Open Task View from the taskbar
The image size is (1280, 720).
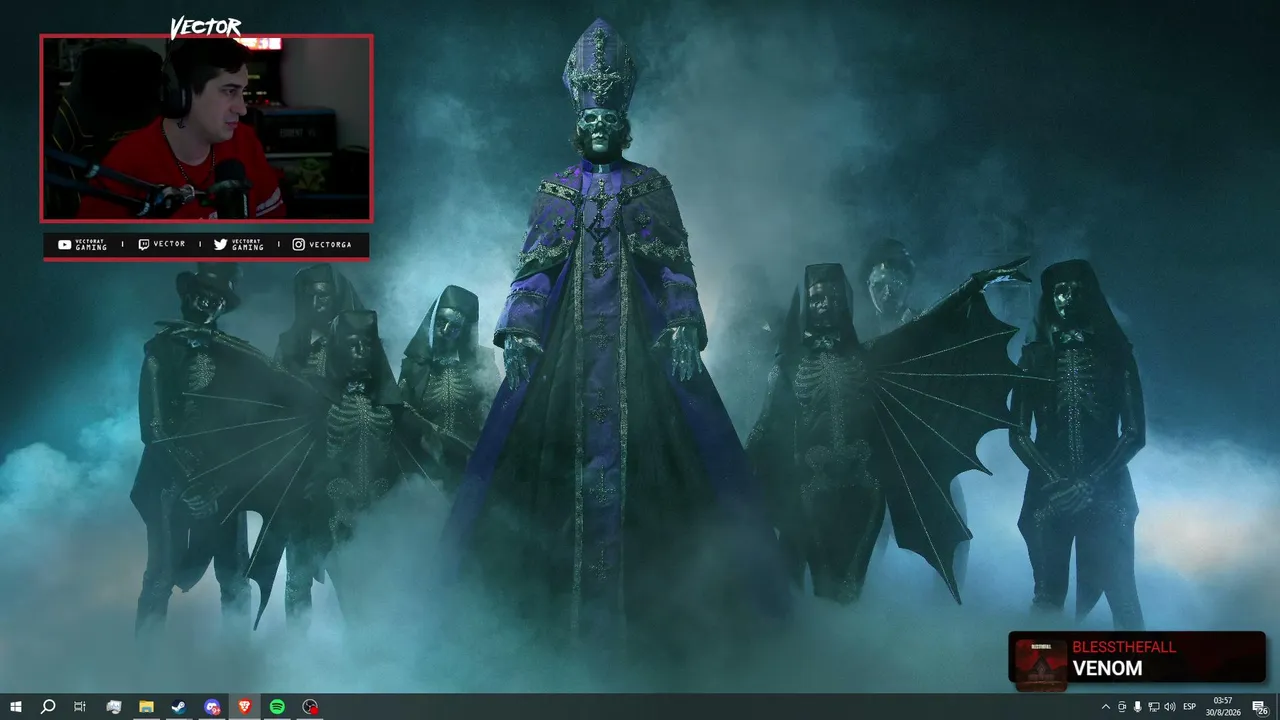click(x=80, y=707)
